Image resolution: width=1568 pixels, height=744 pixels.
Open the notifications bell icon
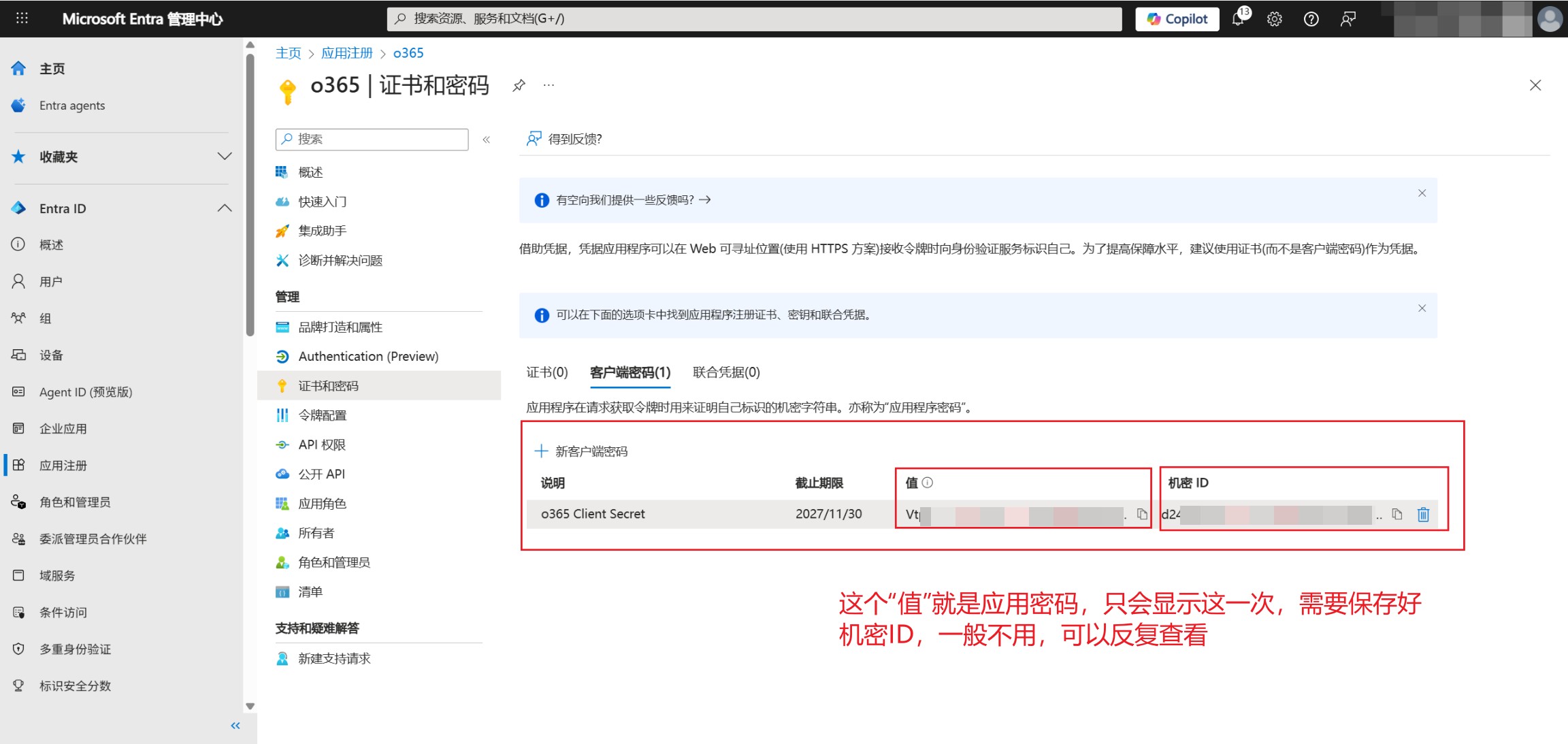point(1239,18)
